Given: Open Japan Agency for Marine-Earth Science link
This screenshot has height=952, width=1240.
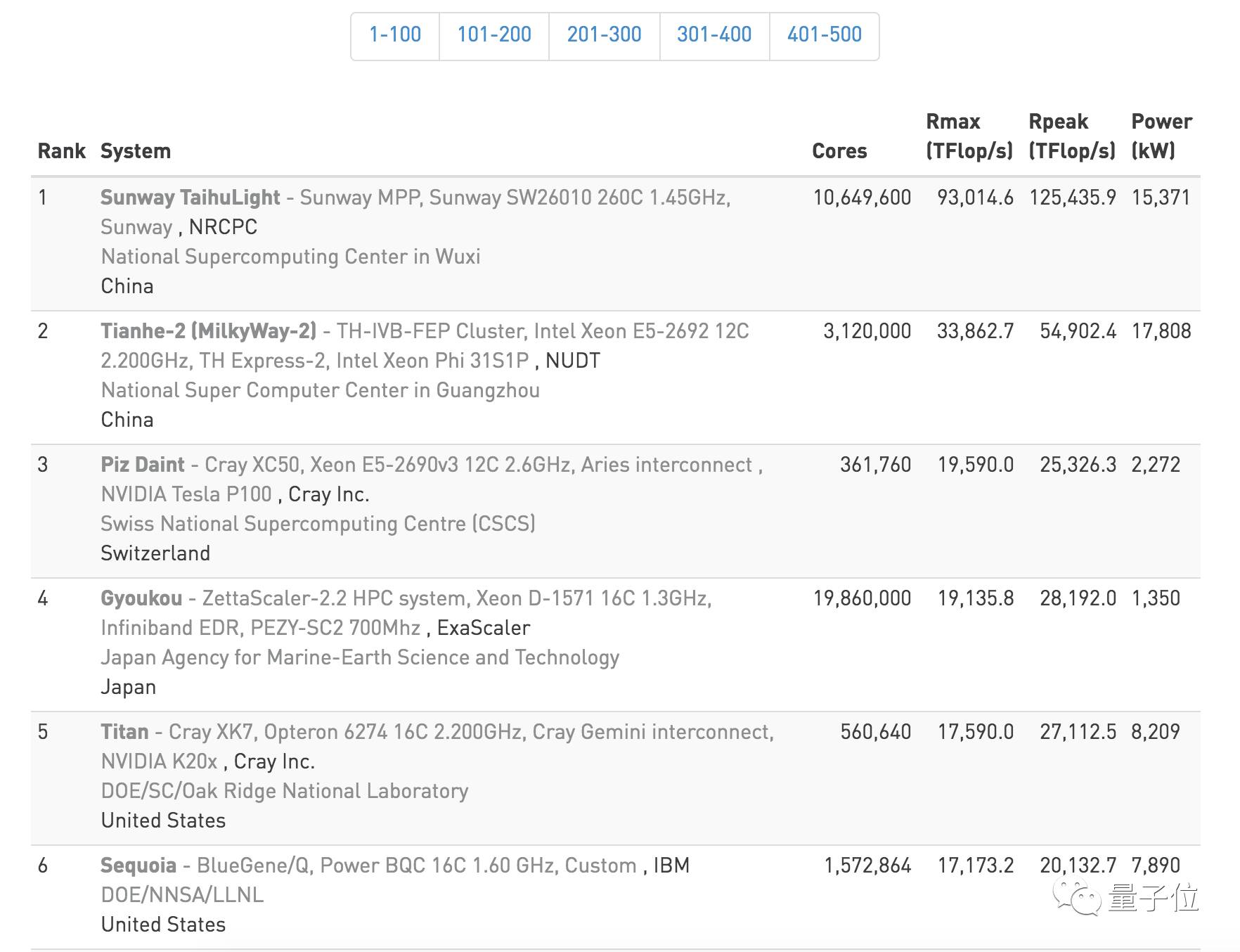Looking at the screenshot, I should 360,657.
